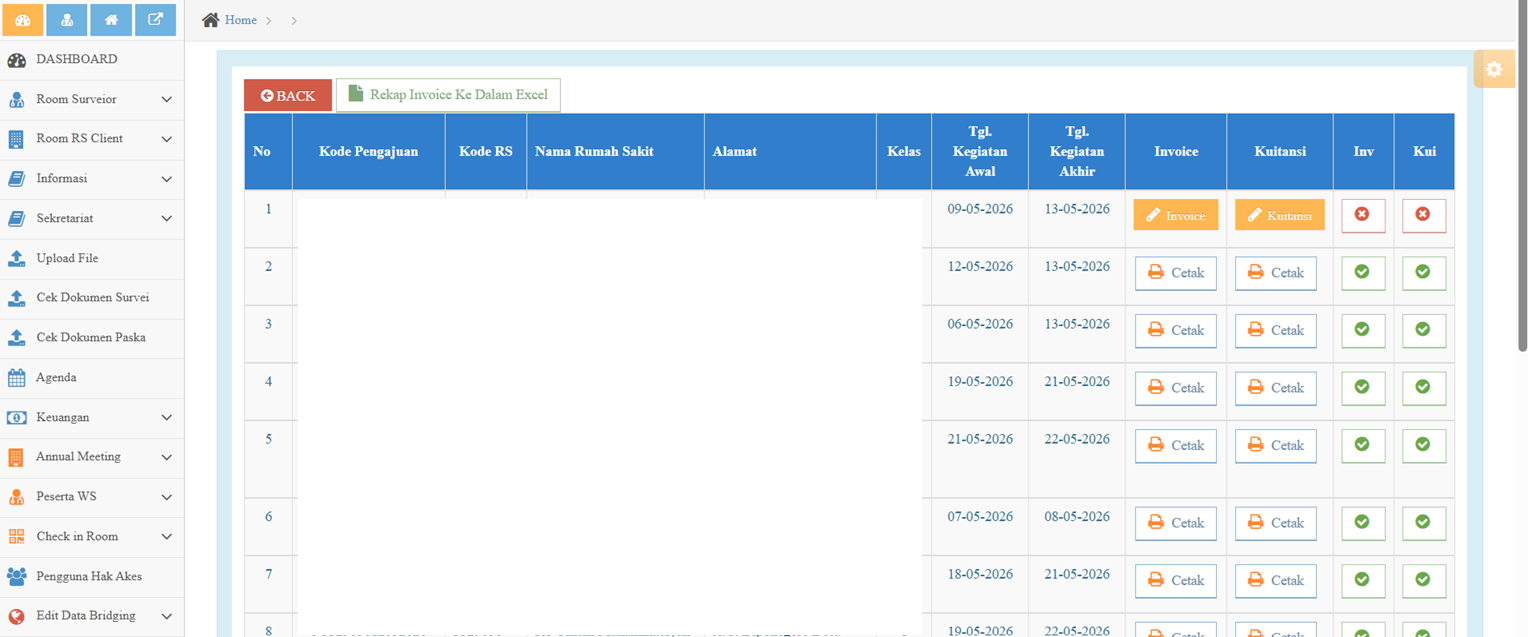Click start date 07-05-2026 in row 6
The image size is (1528, 637).
pyautogui.click(x=980, y=517)
